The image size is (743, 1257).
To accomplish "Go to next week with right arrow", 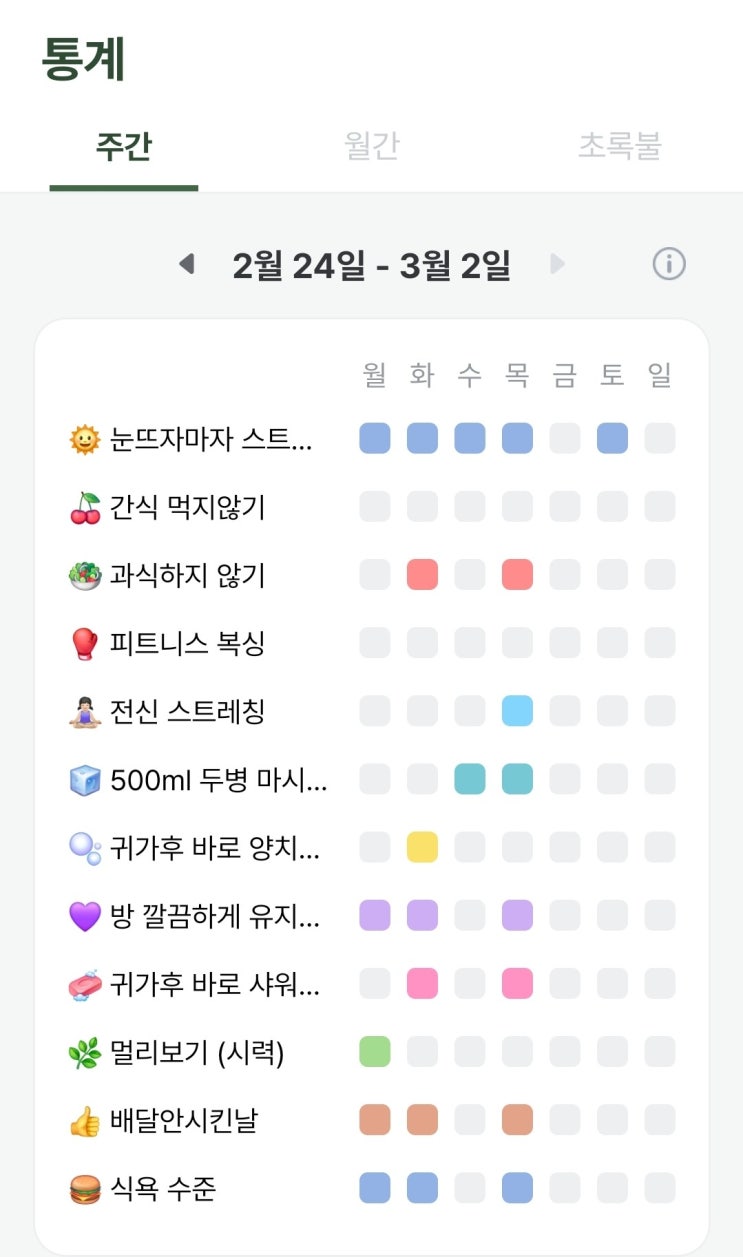I will (557, 264).
